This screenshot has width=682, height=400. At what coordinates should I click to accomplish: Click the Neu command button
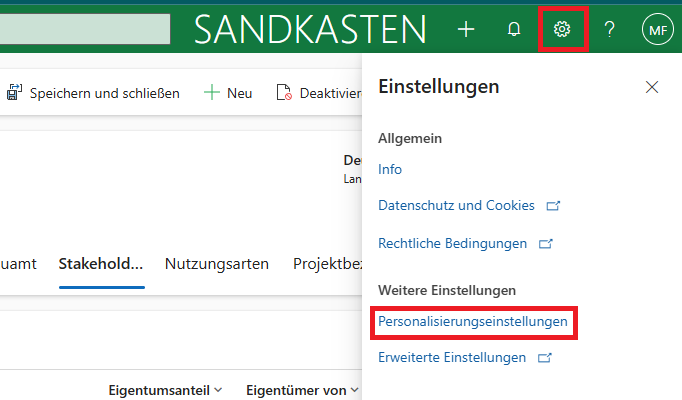coord(228,93)
